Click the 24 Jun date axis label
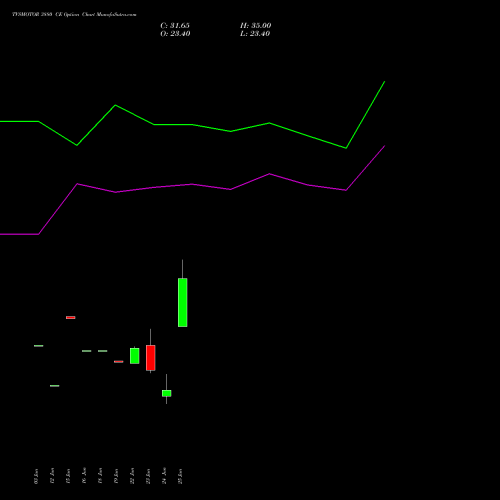The height and width of the screenshot is (500, 500). 164,476
